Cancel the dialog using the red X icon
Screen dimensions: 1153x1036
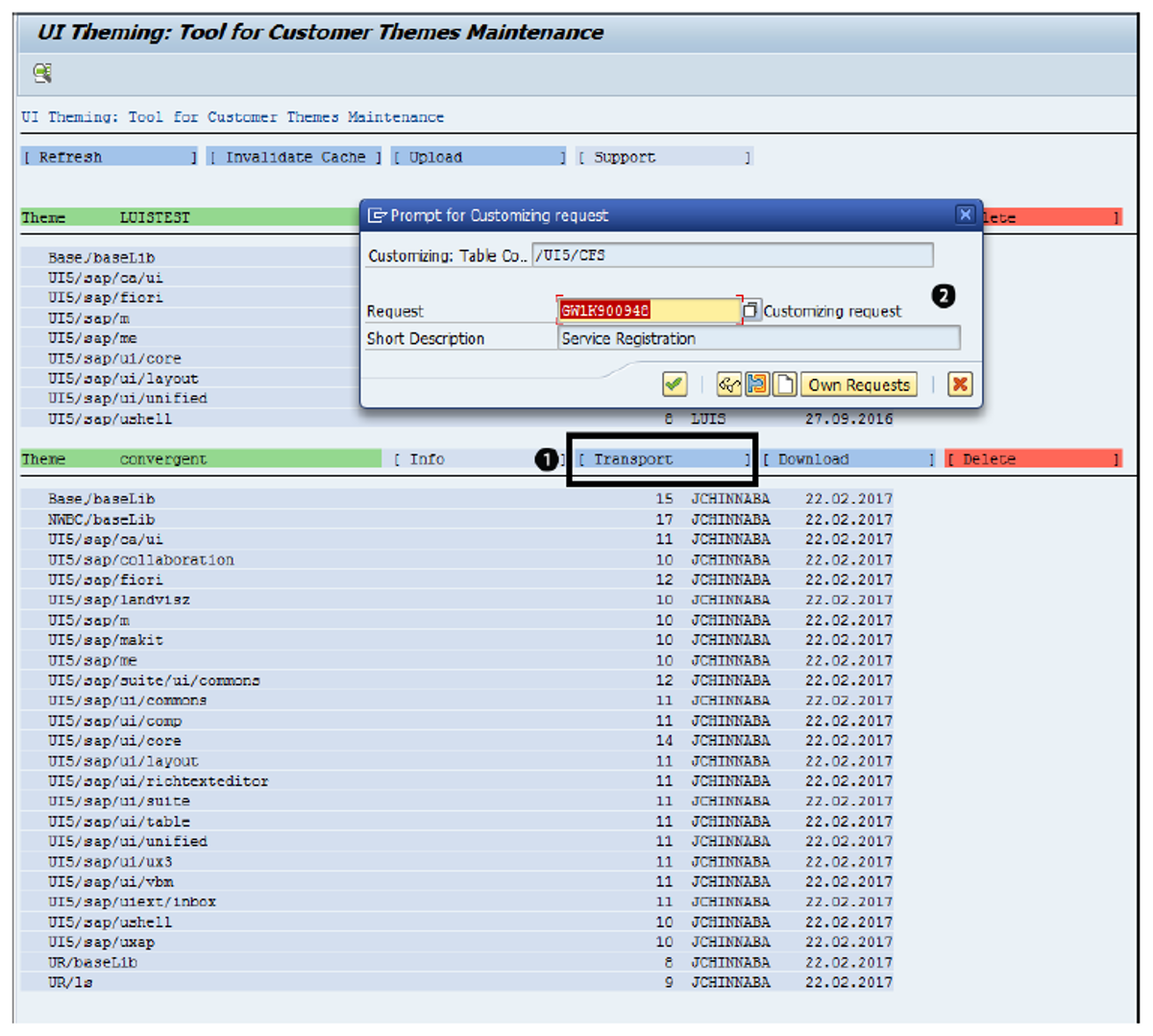[959, 383]
